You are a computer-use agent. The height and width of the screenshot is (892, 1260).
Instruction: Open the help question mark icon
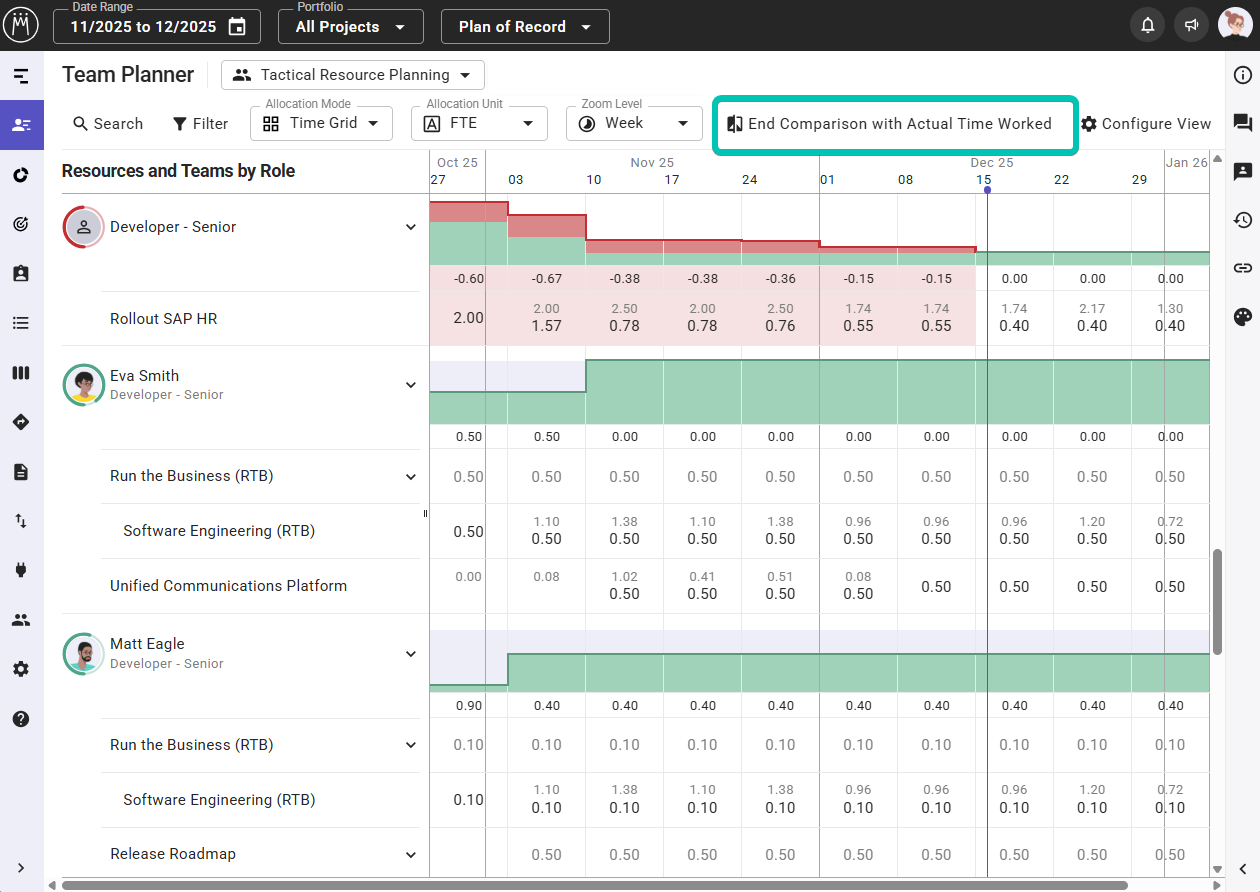click(x=21, y=718)
